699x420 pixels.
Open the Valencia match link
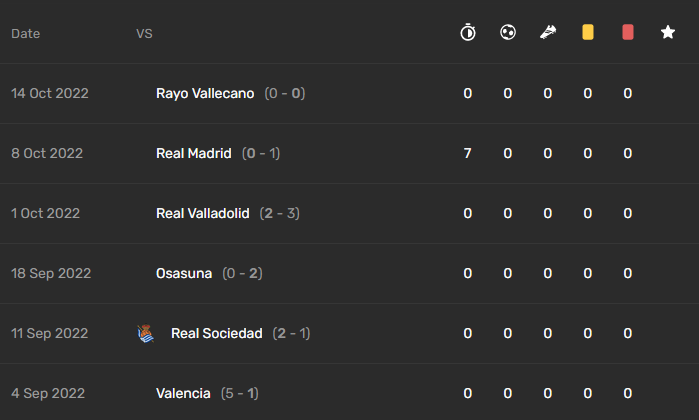coord(183,393)
